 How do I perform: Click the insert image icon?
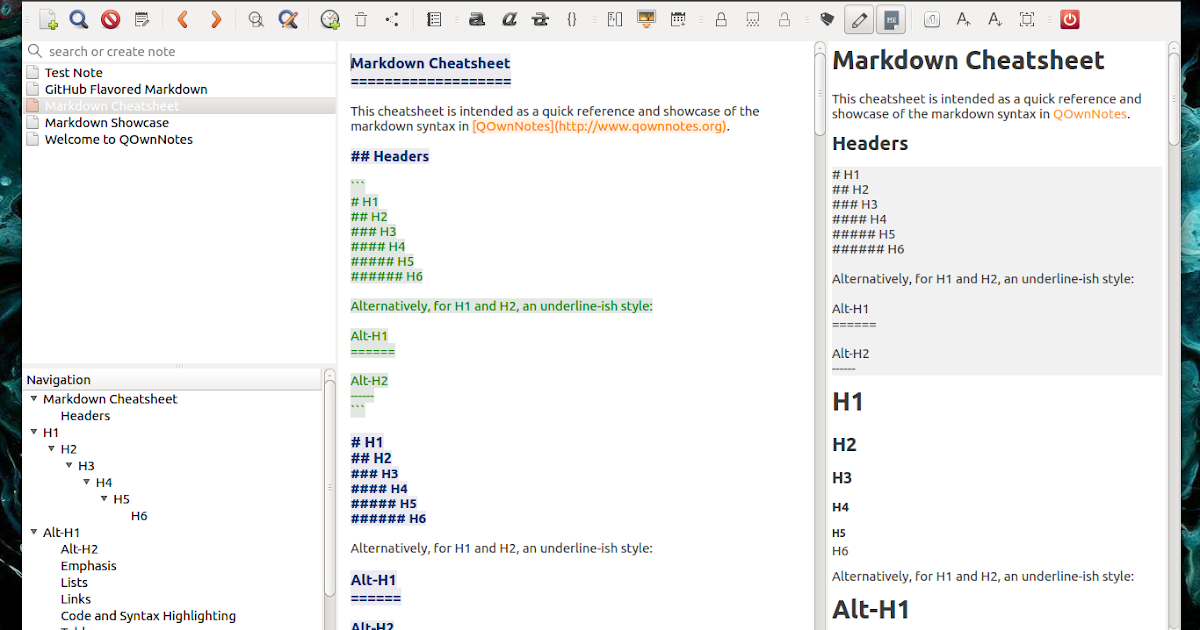coord(646,19)
